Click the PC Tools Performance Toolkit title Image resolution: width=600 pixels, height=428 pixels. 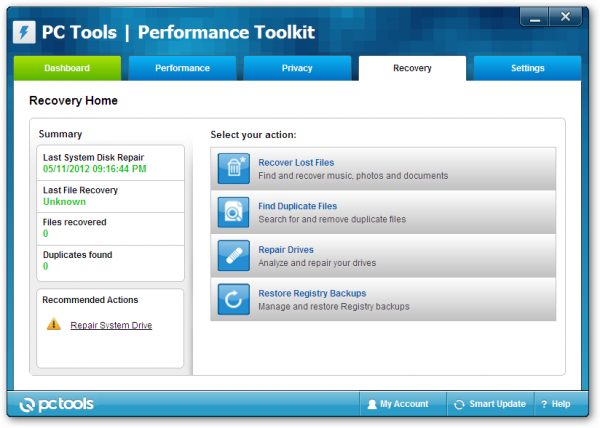(x=178, y=32)
